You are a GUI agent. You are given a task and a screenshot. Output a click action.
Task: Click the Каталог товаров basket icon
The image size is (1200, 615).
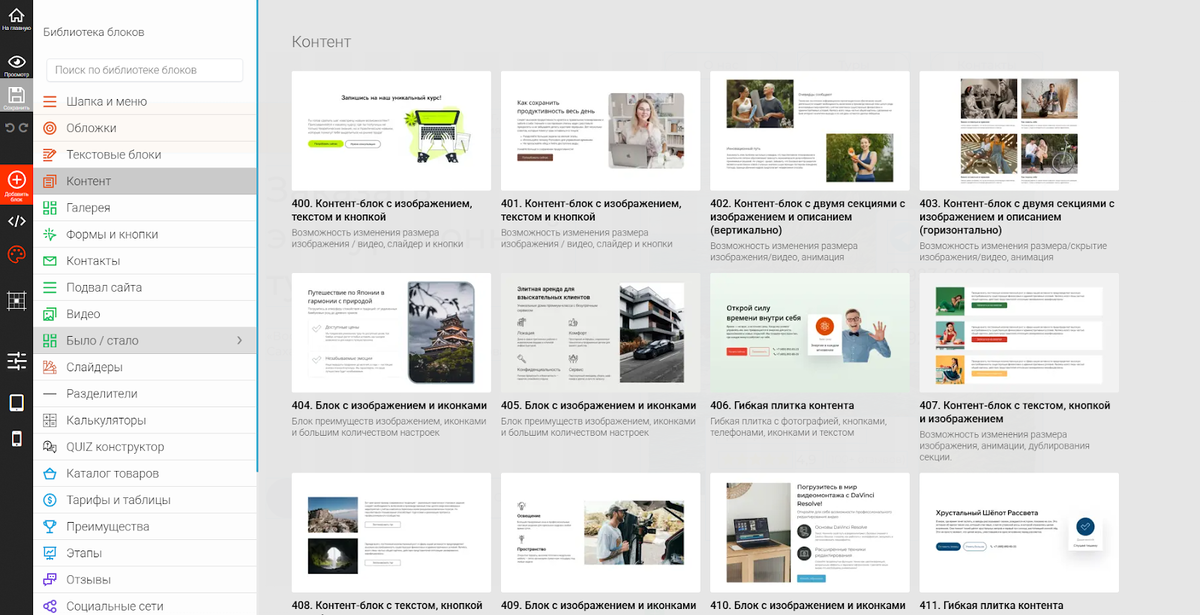pyautogui.click(x=50, y=473)
